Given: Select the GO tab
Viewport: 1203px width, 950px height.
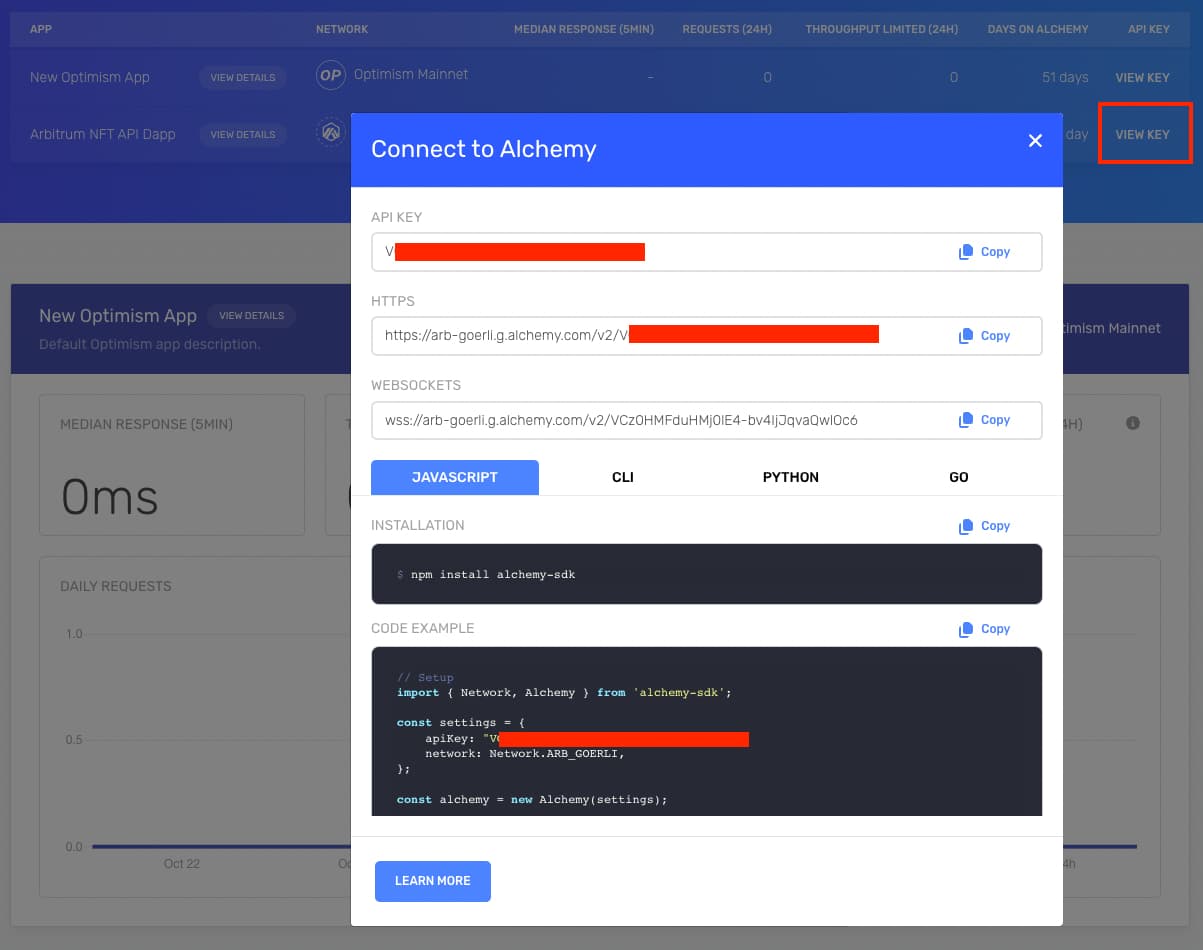Looking at the screenshot, I should [958, 477].
